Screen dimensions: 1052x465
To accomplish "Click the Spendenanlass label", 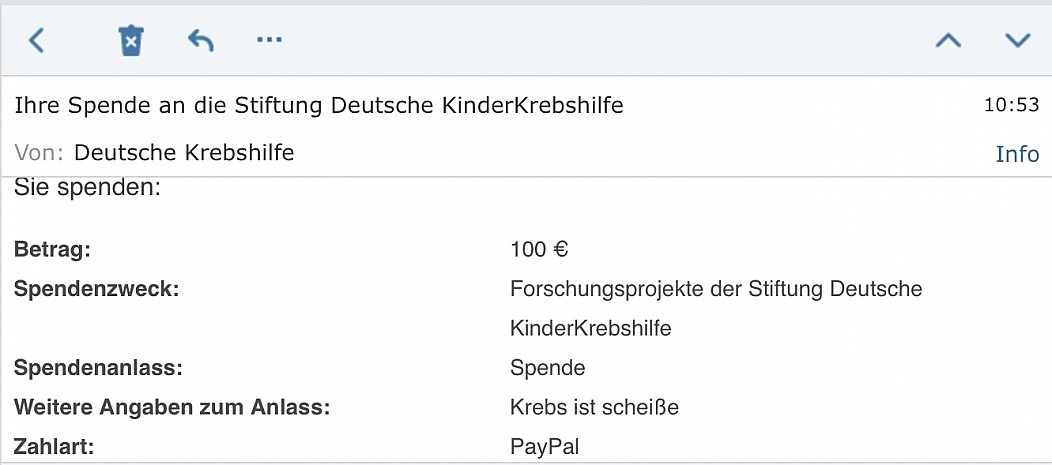I will (x=98, y=368).
